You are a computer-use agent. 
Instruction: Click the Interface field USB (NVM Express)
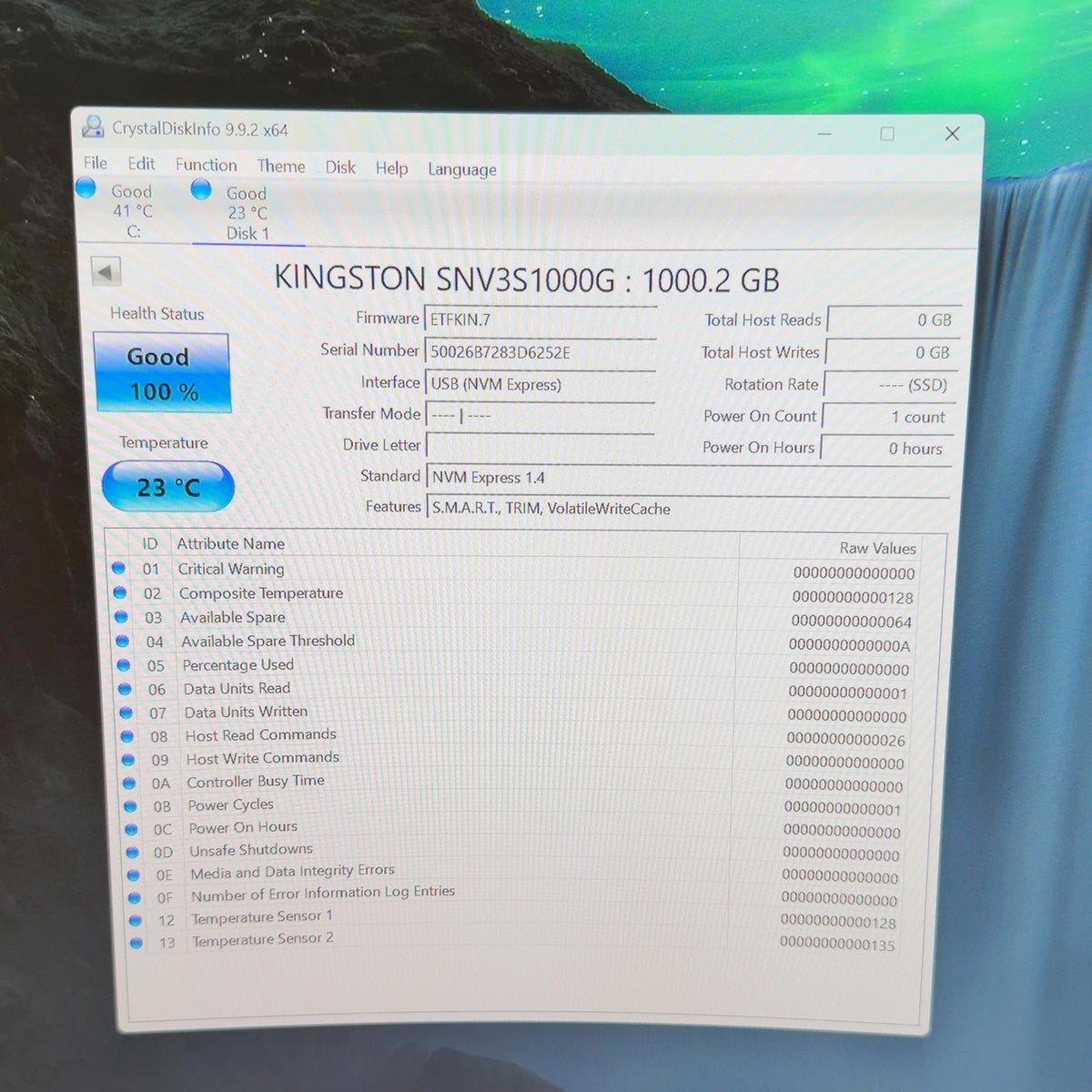tap(541, 384)
